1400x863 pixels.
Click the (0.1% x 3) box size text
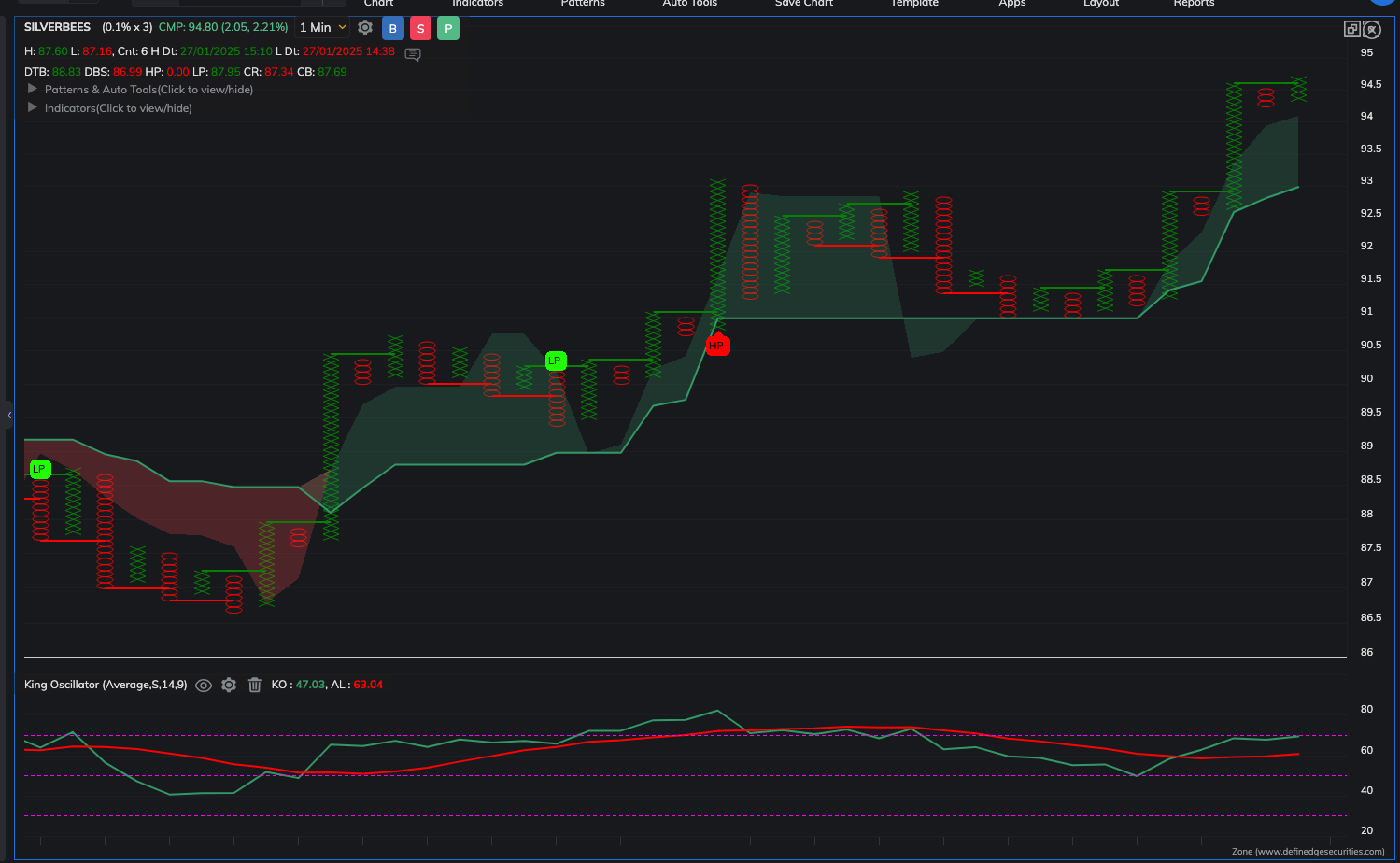(127, 27)
